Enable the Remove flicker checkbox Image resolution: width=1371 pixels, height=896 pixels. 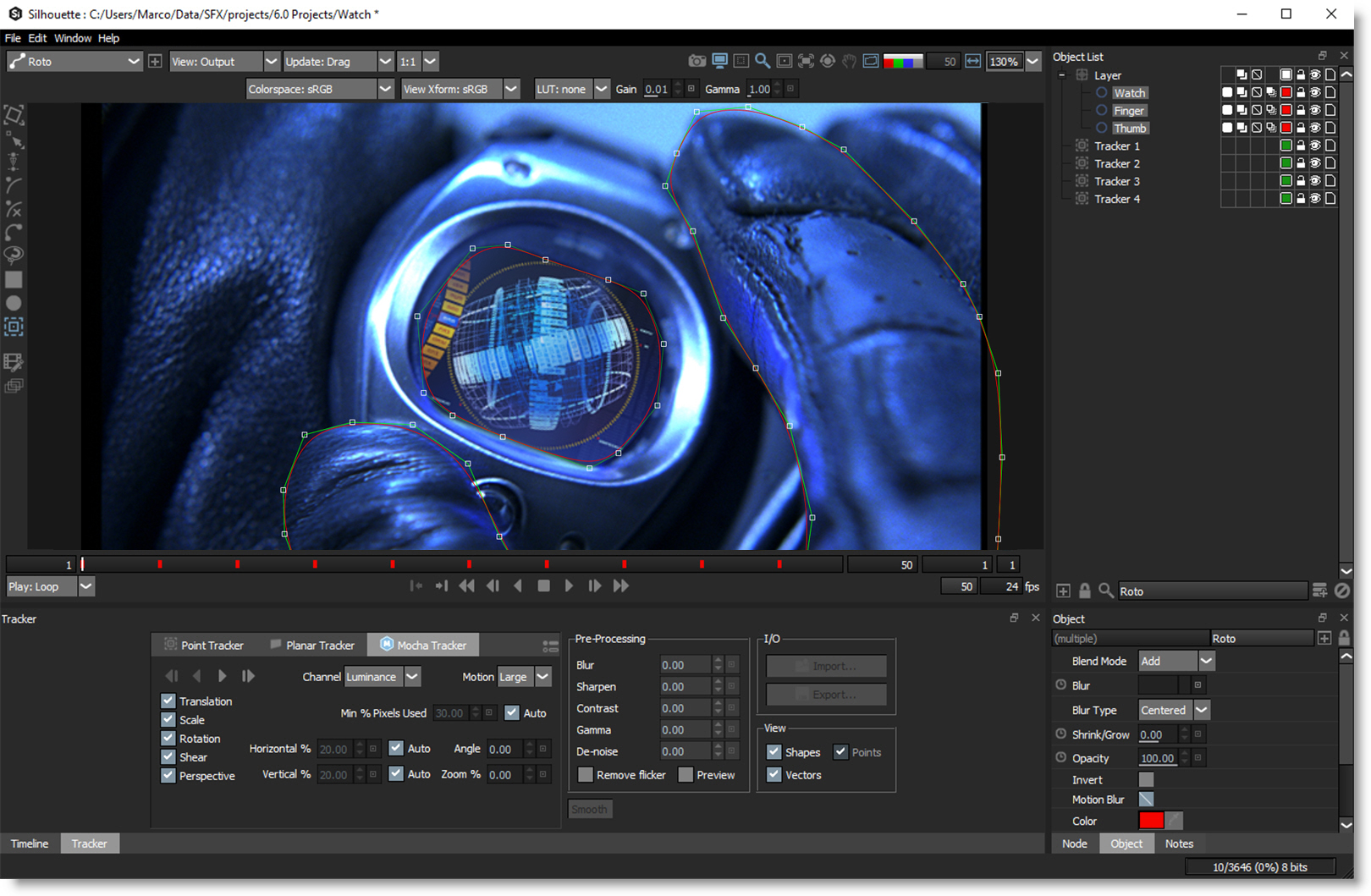(x=586, y=775)
